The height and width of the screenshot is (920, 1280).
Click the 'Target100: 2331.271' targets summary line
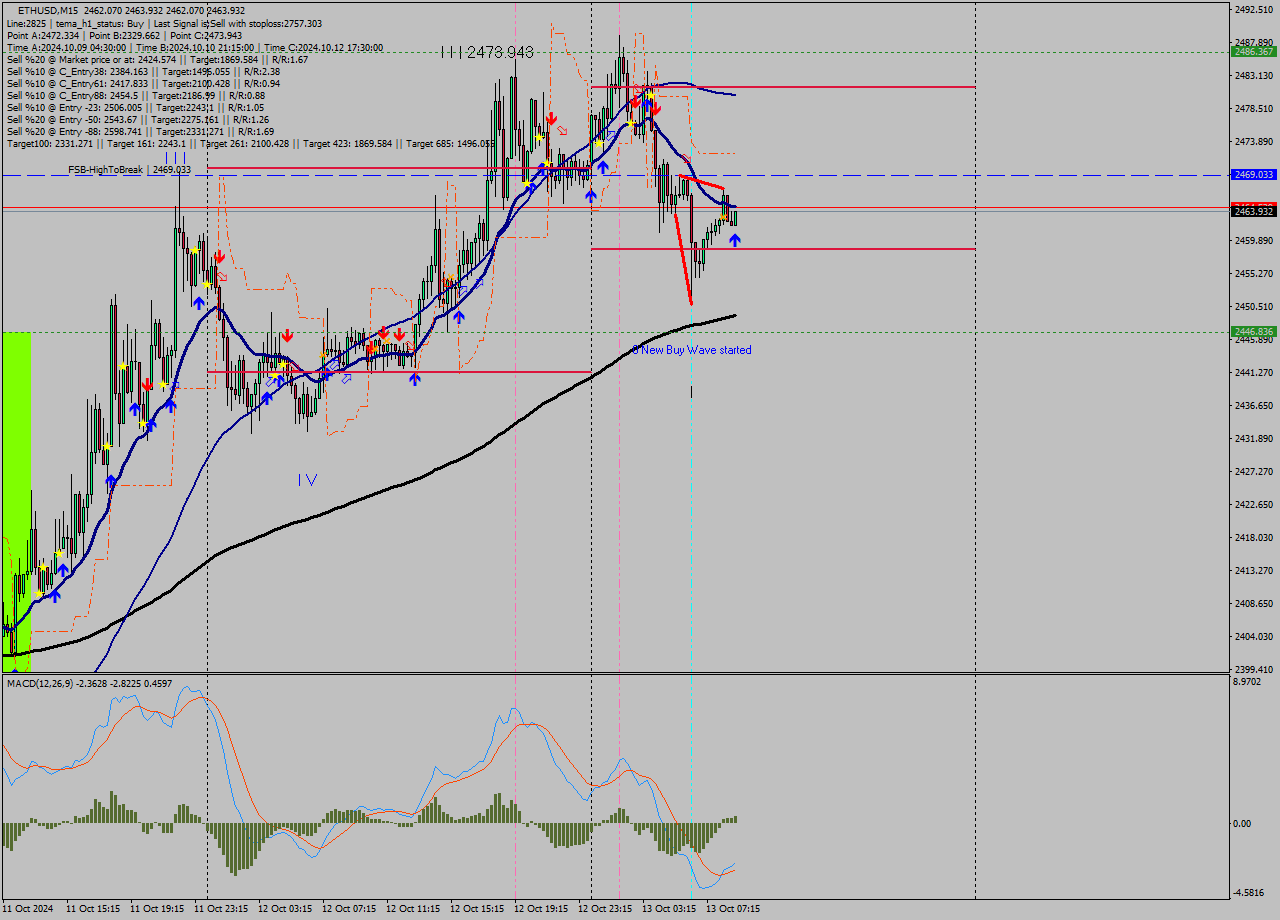click(x=250, y=143)
